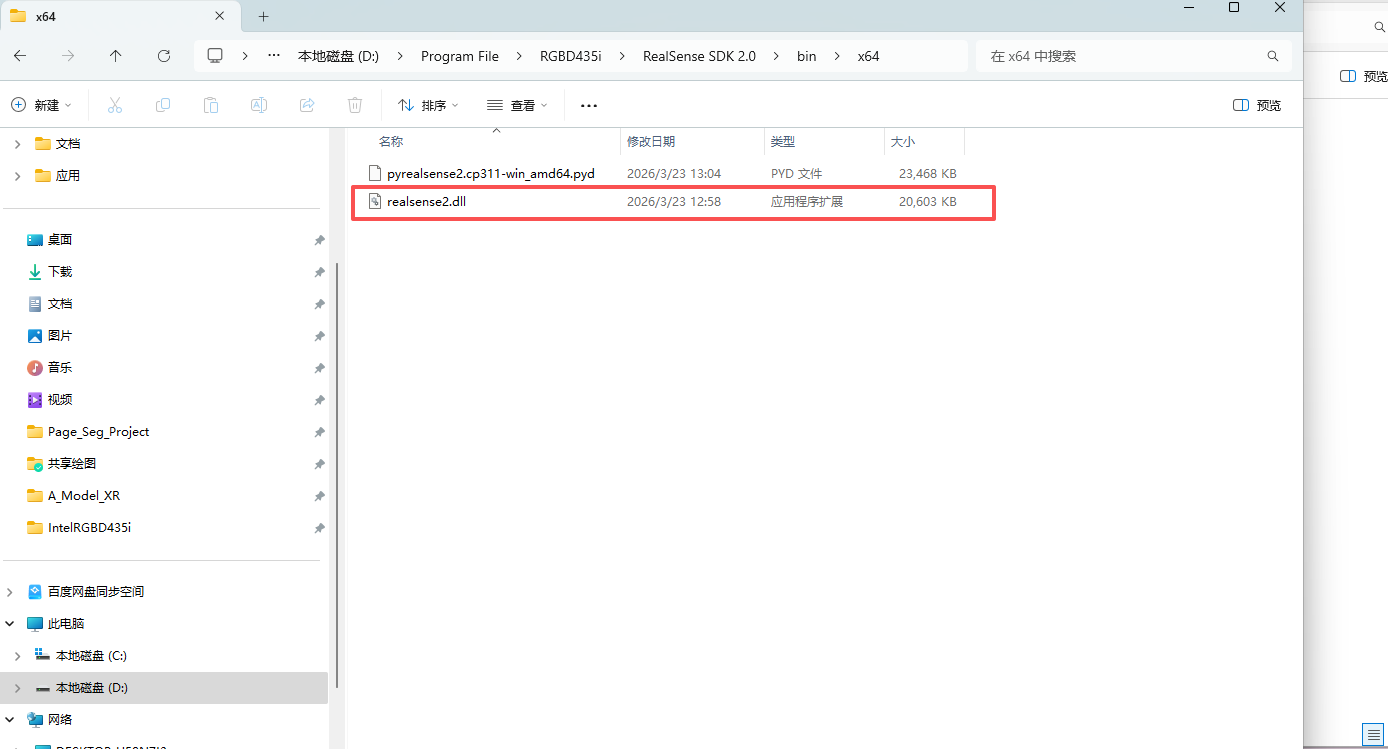This screenshot has width=1388, height=749.
Task: Expand the 文档 folder at the top of the tree
Action: [x=17, y=144]
